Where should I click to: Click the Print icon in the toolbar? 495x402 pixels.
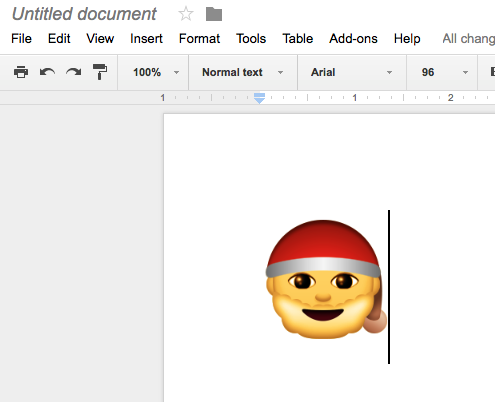[x=21, y=72]
